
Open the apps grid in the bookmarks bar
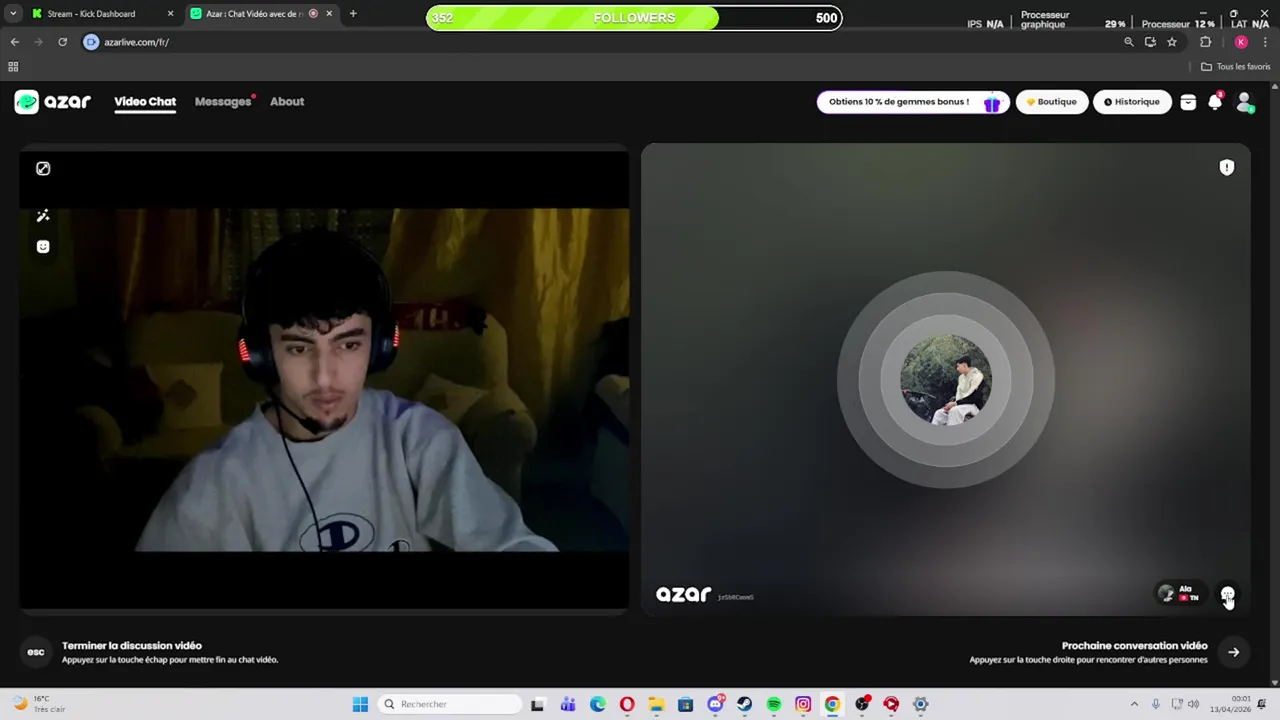pyautogui.click(x=13, y=67)
